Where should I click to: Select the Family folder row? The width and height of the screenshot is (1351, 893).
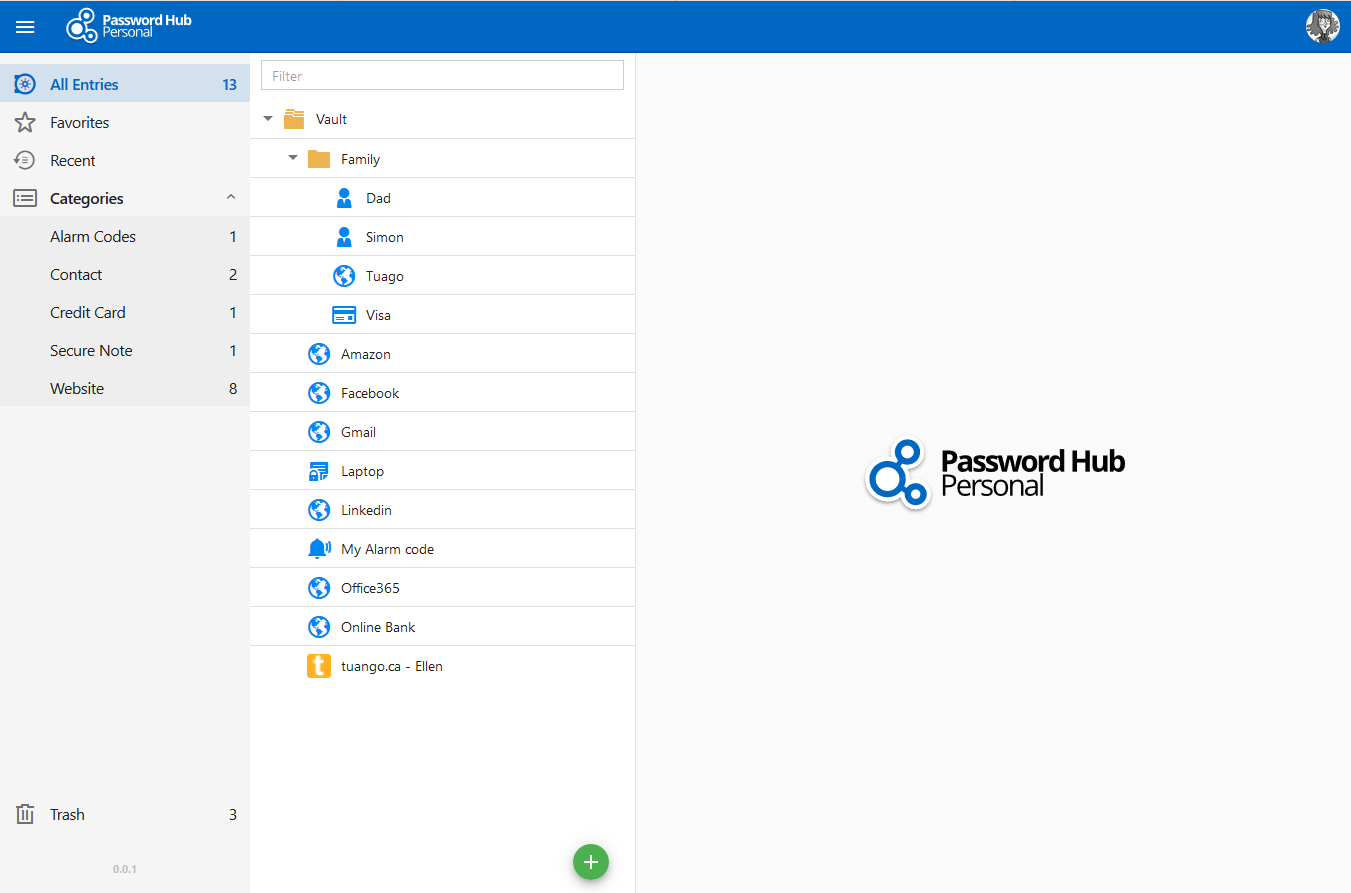click(442, 158)
